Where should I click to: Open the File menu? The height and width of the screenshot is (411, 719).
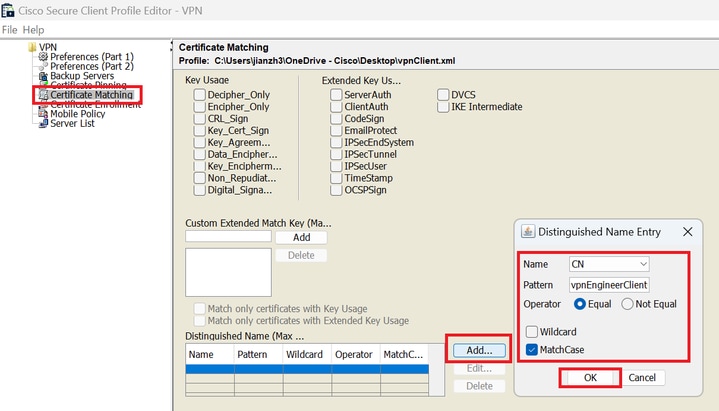[x=9, y=30]
